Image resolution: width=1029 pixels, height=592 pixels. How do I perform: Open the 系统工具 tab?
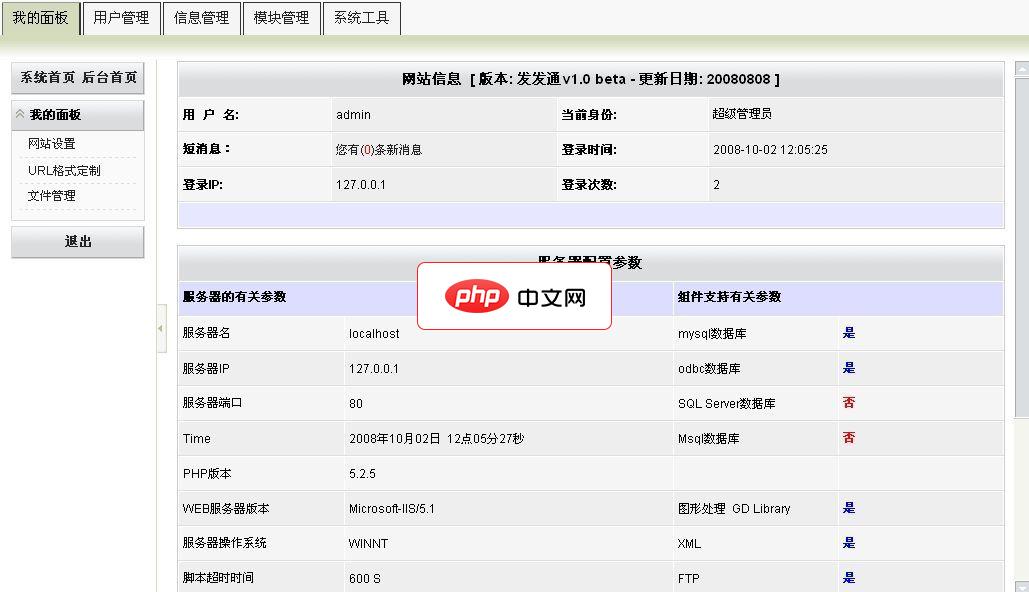pos(361,17)
